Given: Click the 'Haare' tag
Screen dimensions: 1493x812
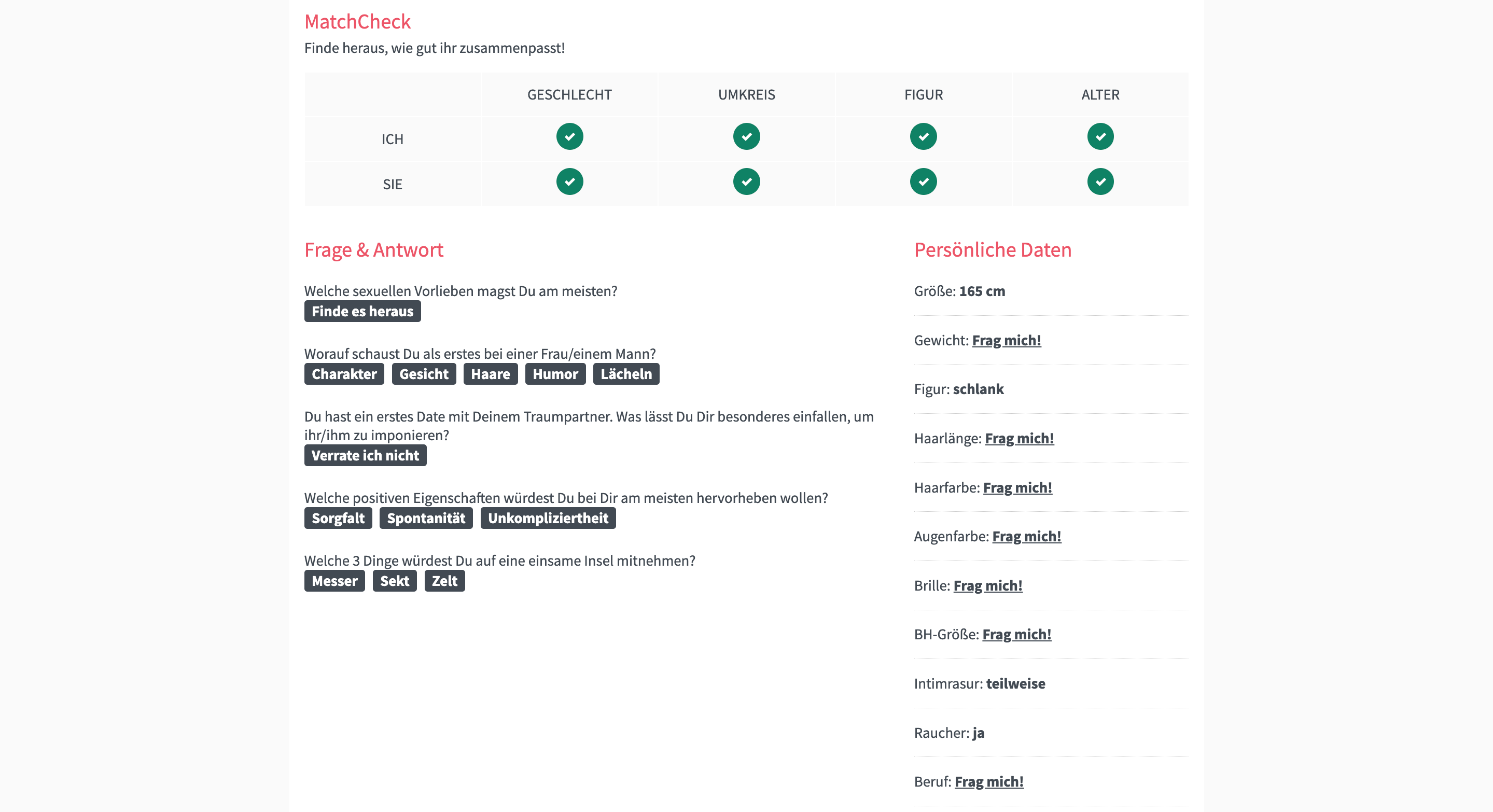Looking at the screenshot, I should pyautogui.click(x=491, y=374).
